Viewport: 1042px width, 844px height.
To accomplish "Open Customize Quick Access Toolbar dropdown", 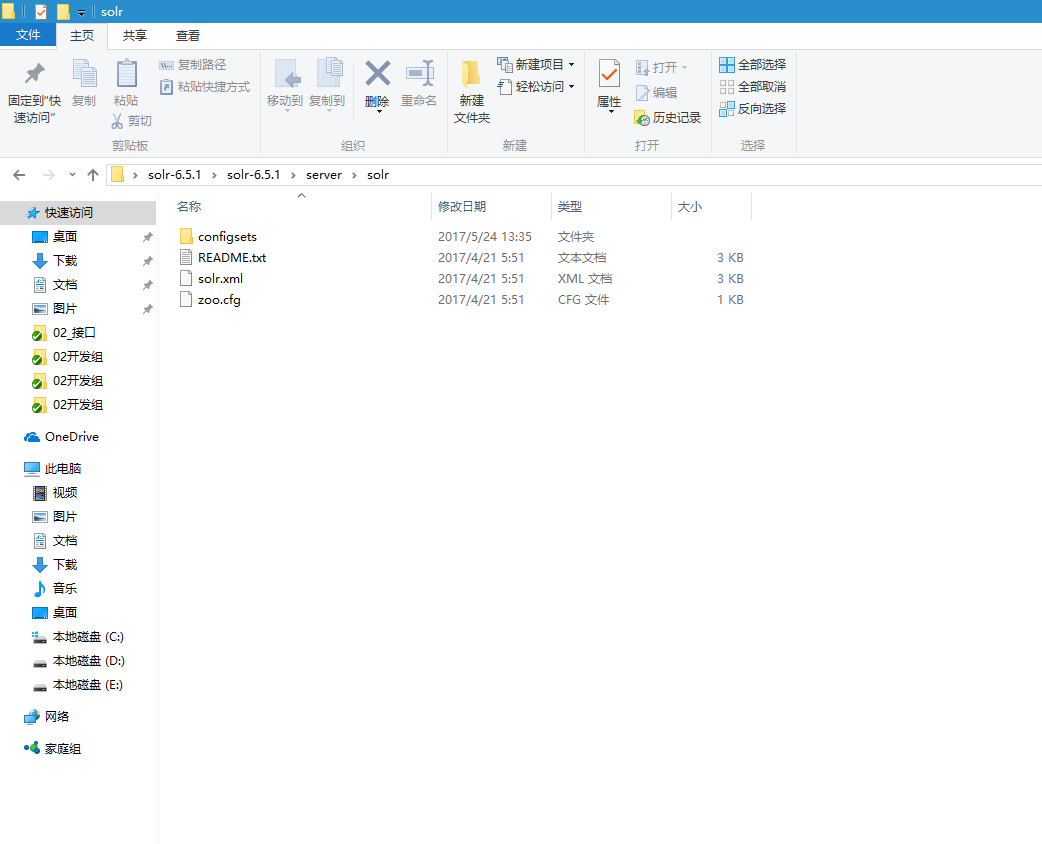I will click(81, 12).
